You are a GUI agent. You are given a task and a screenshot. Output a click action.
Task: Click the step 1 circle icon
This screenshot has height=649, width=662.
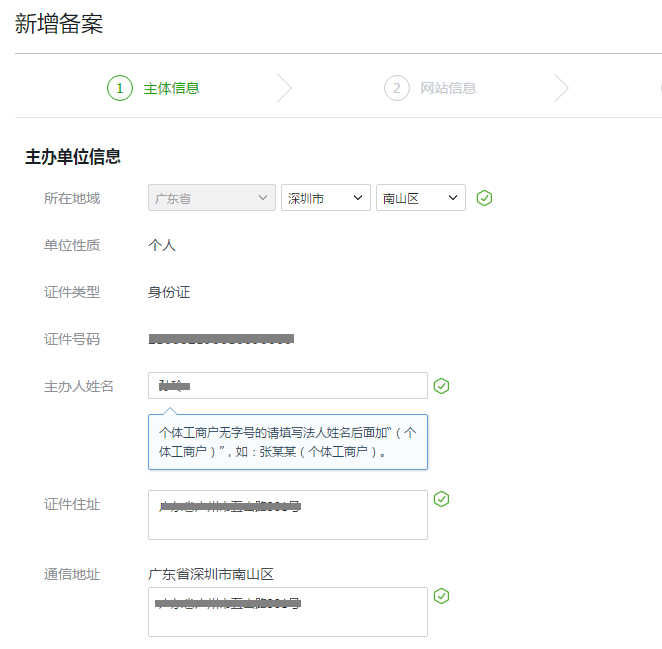[120, 88]
